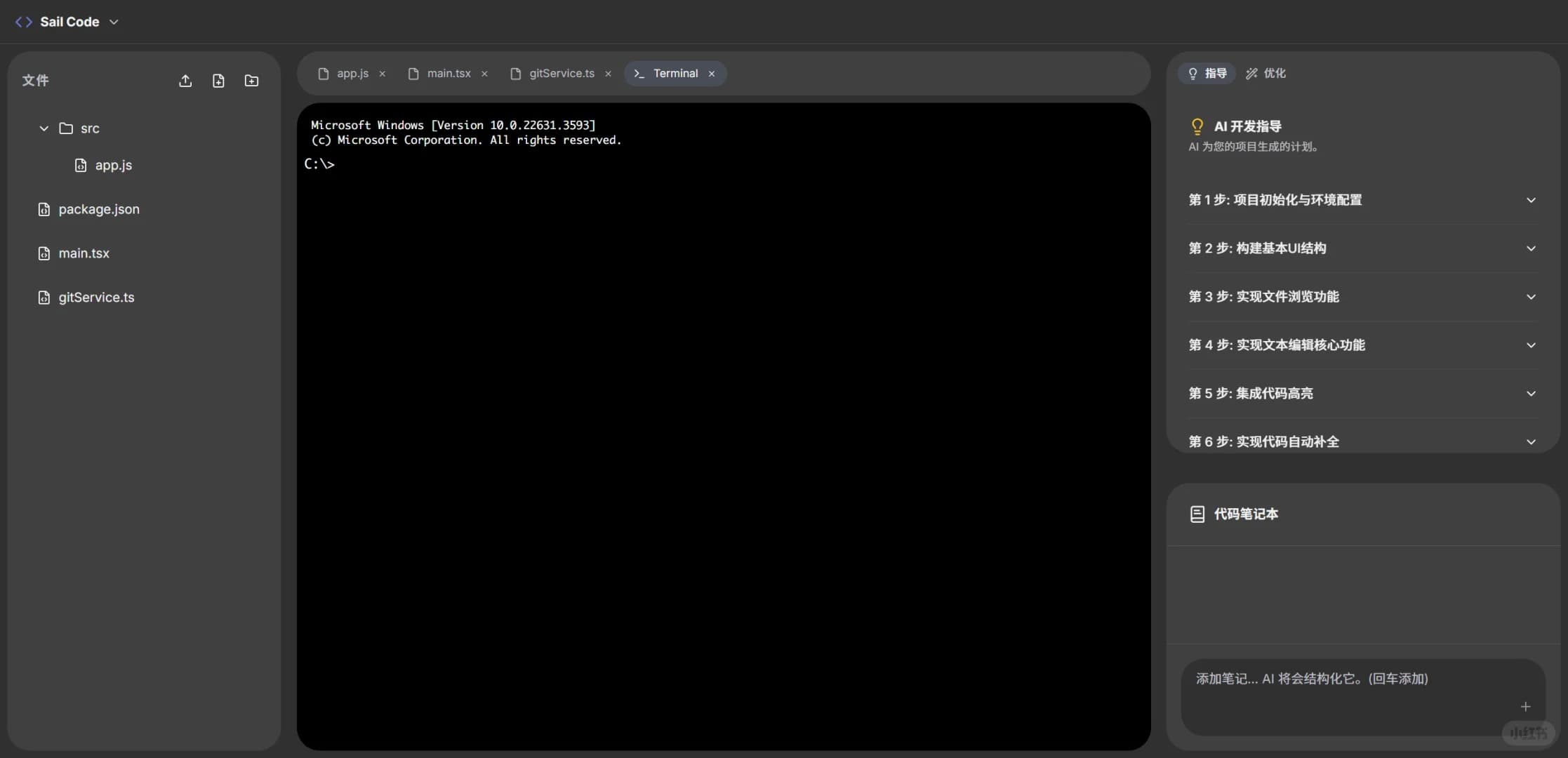Click the plus button to add note
1568x758 pixels.
tap(1525, 707)
